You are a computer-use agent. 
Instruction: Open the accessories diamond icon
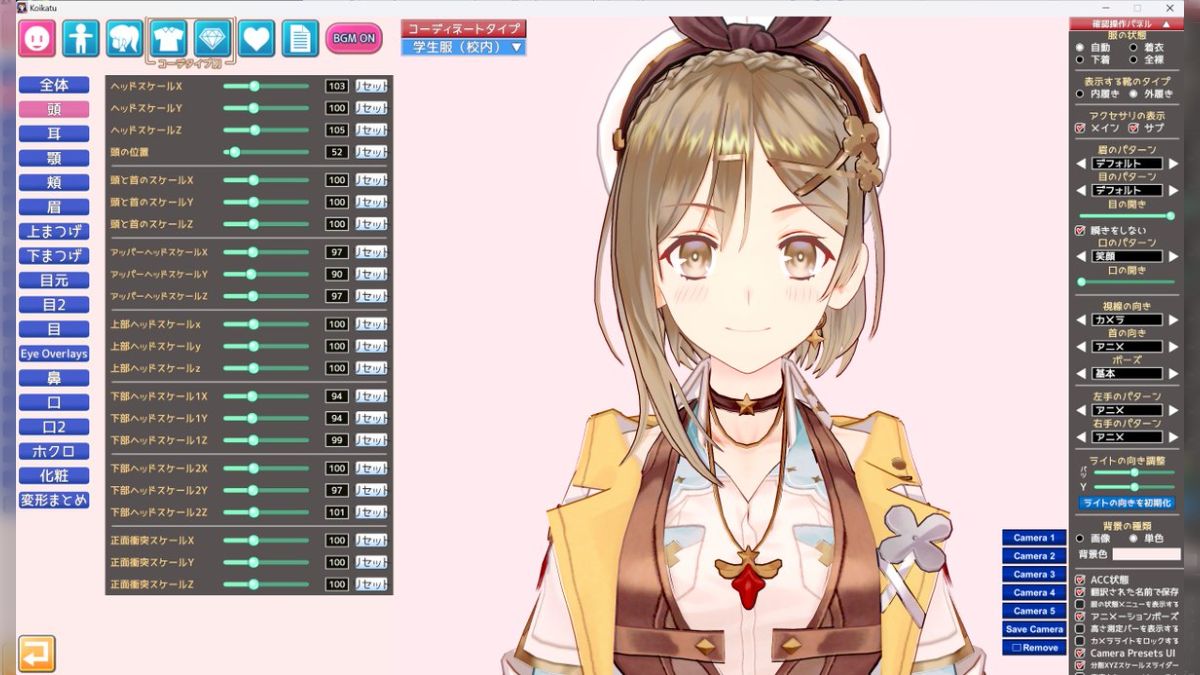pyautogui.click(x=213, y=39)
